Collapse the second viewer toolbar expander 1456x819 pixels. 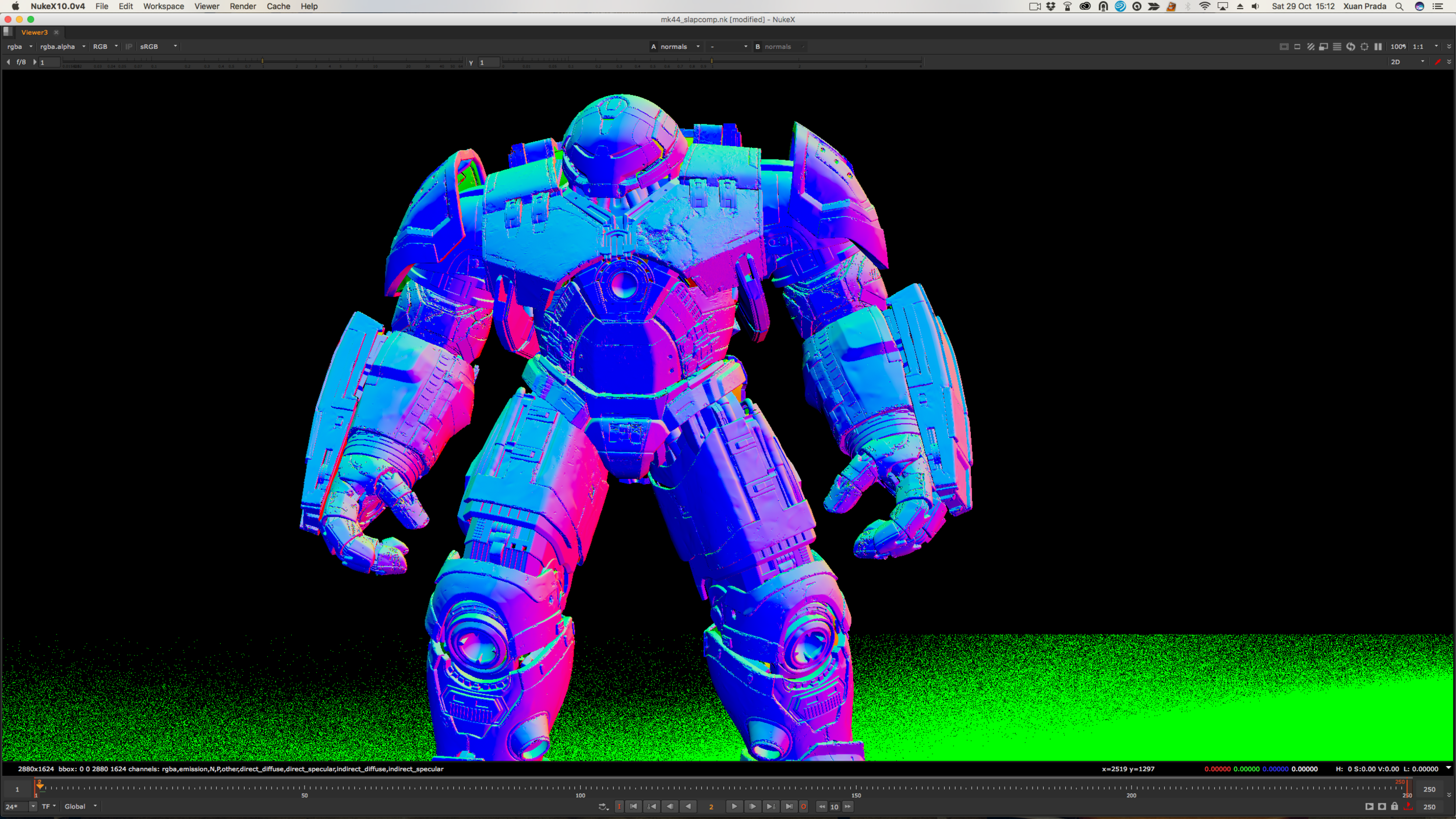click(1449, 62)
